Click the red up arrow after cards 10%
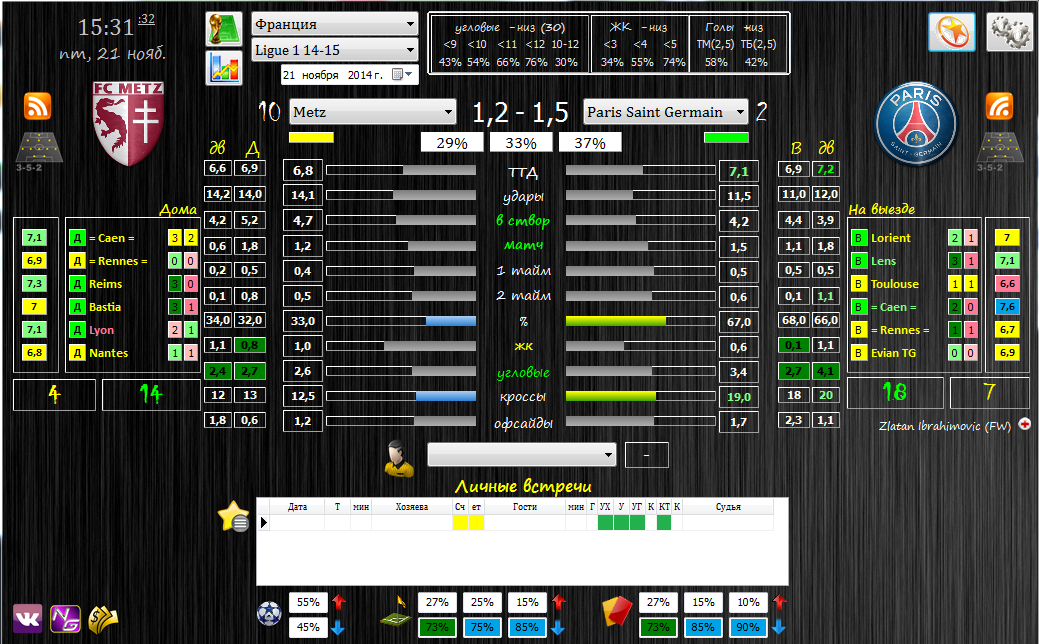The image size is (1039, 644). point(779,602)
